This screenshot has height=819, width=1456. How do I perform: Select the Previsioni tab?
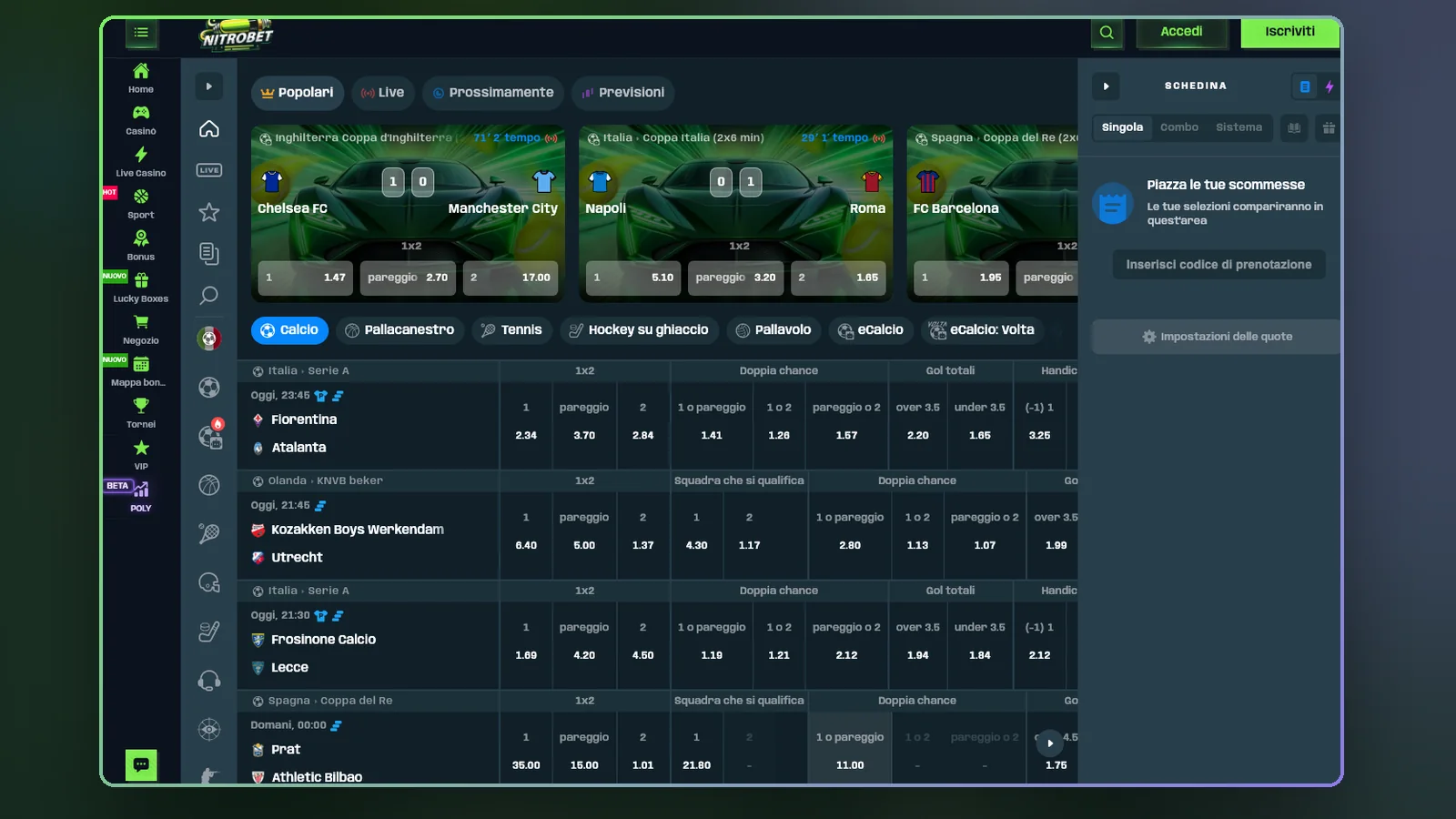[x=623, y=93]
